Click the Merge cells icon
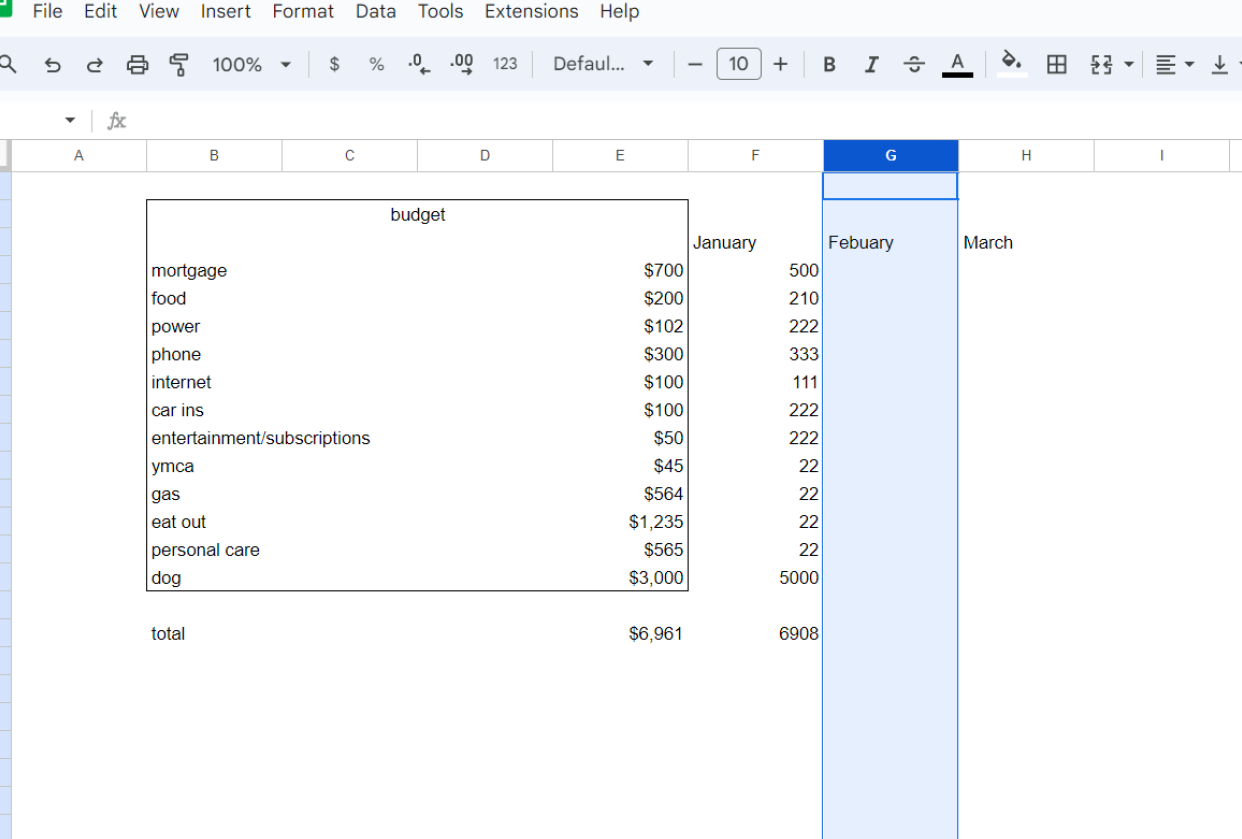This screenshot has width=1242, height=839. 1101,64
